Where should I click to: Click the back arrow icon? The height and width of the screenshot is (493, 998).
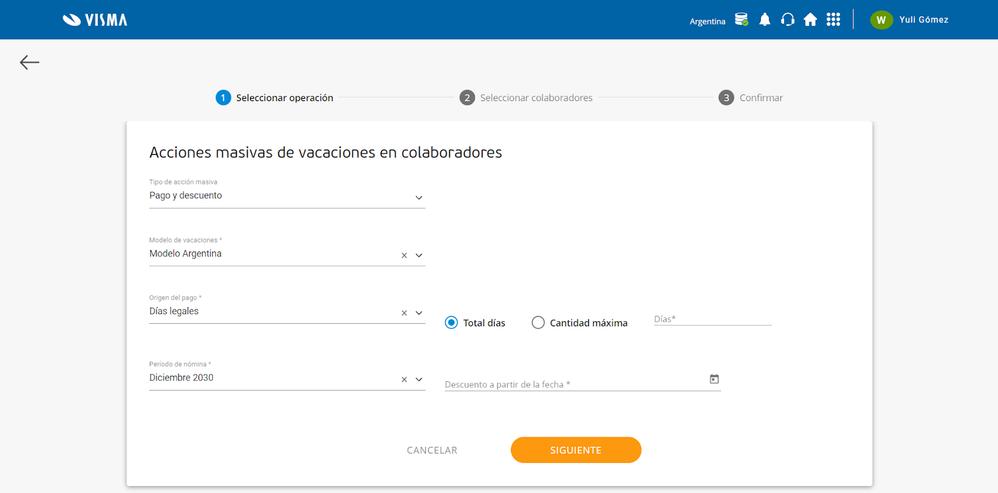coord(30,63)
